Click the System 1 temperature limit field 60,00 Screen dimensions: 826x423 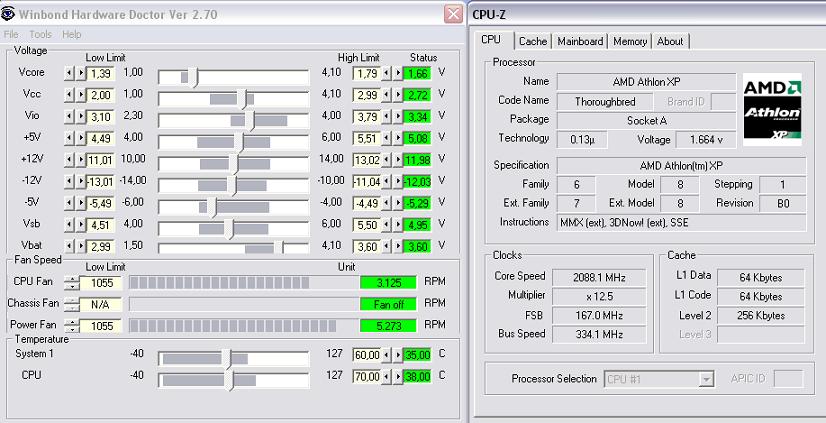click(367, 355)
